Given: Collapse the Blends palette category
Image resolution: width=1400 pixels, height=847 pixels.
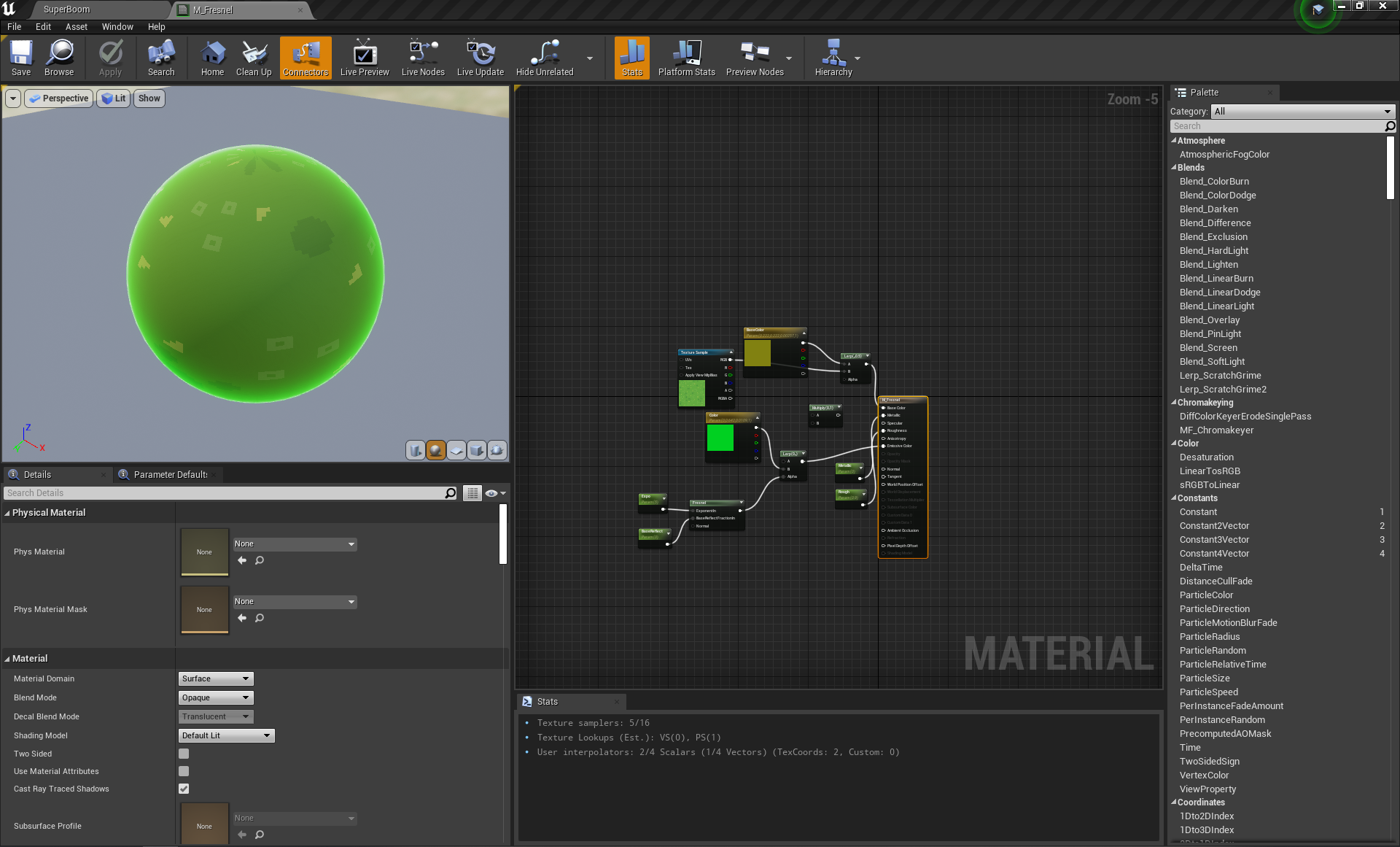Looking at the screenshot, I should click(x=1174, y=168).
